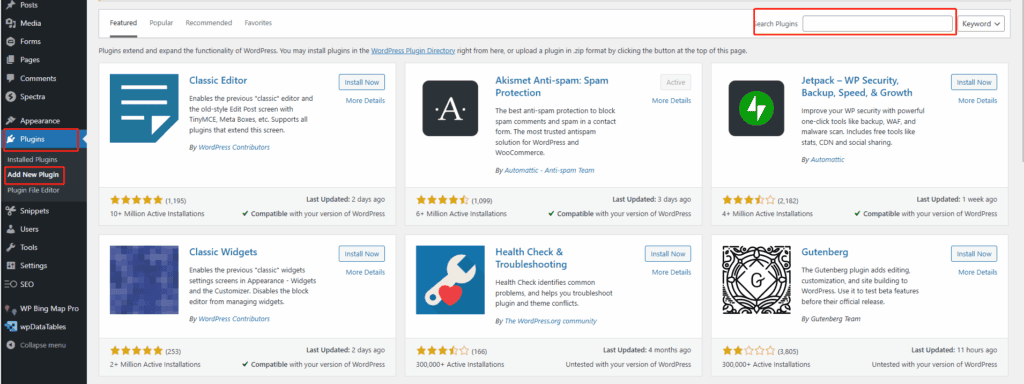Screen dimensions: 1024x384
Task: Click the wpDataTables icon
Action: point(10,327)
